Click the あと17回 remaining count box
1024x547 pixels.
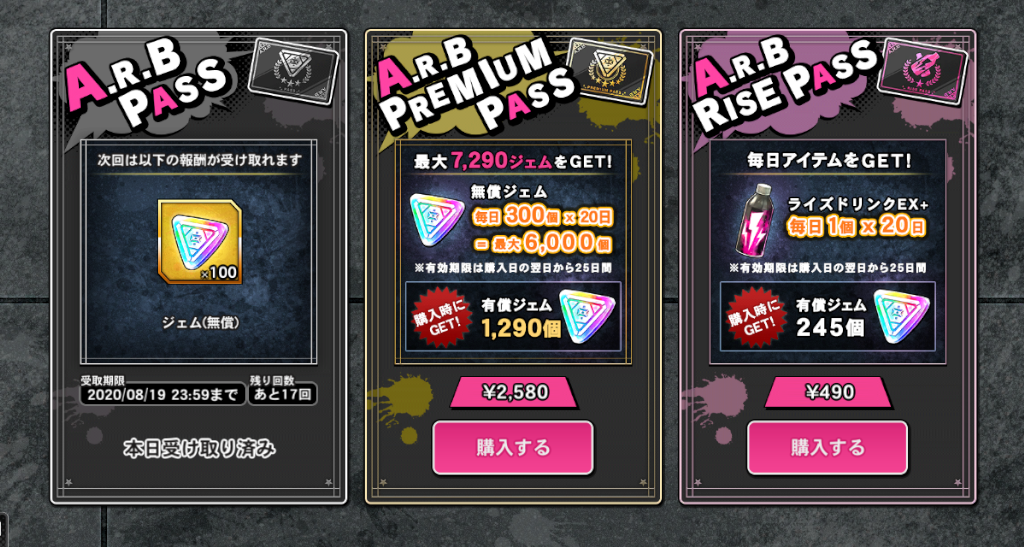(282, 394)
